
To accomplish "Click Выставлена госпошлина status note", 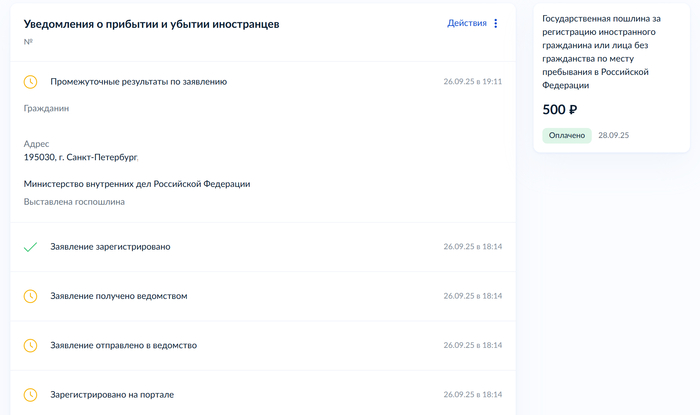I will [x=74, y=202].
